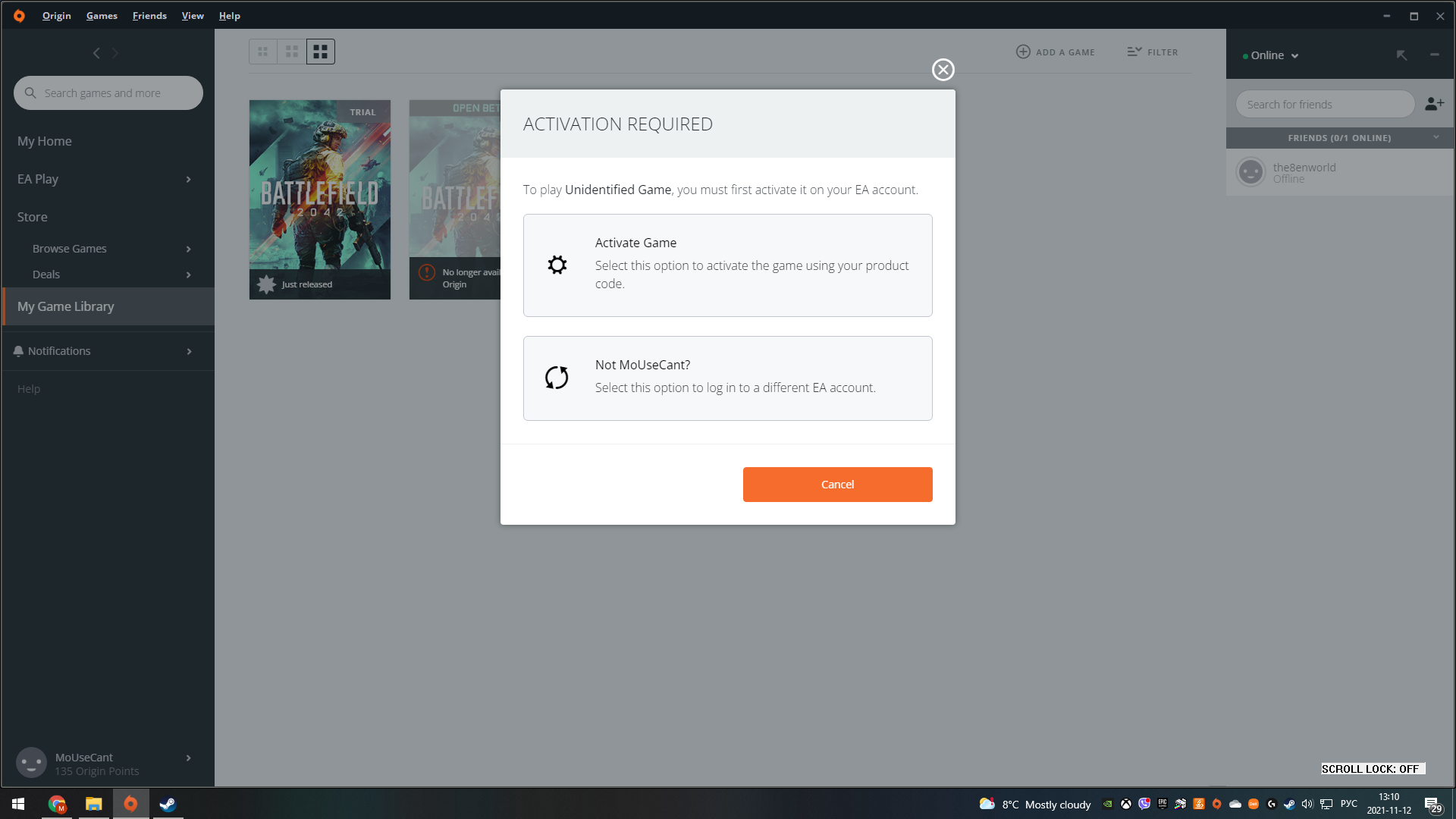Open the View menu
1456x819 pixels.
(x=193, y=15)
